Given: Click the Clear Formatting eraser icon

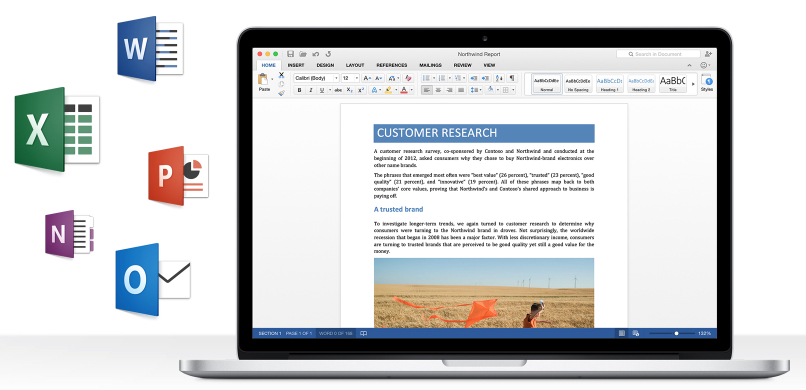Looking at the screenshot, I should click(408, 78).
